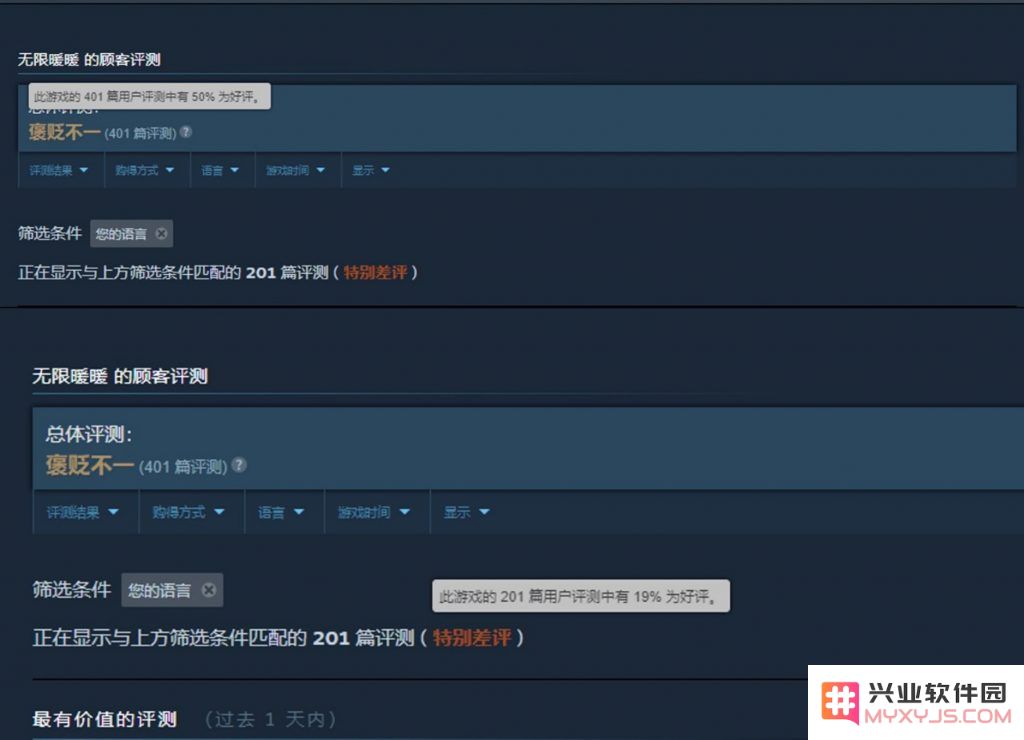Click the 兴业软件园 watermark logo
This screenshot has height=740, width=1024.
(x=916, y=703)
